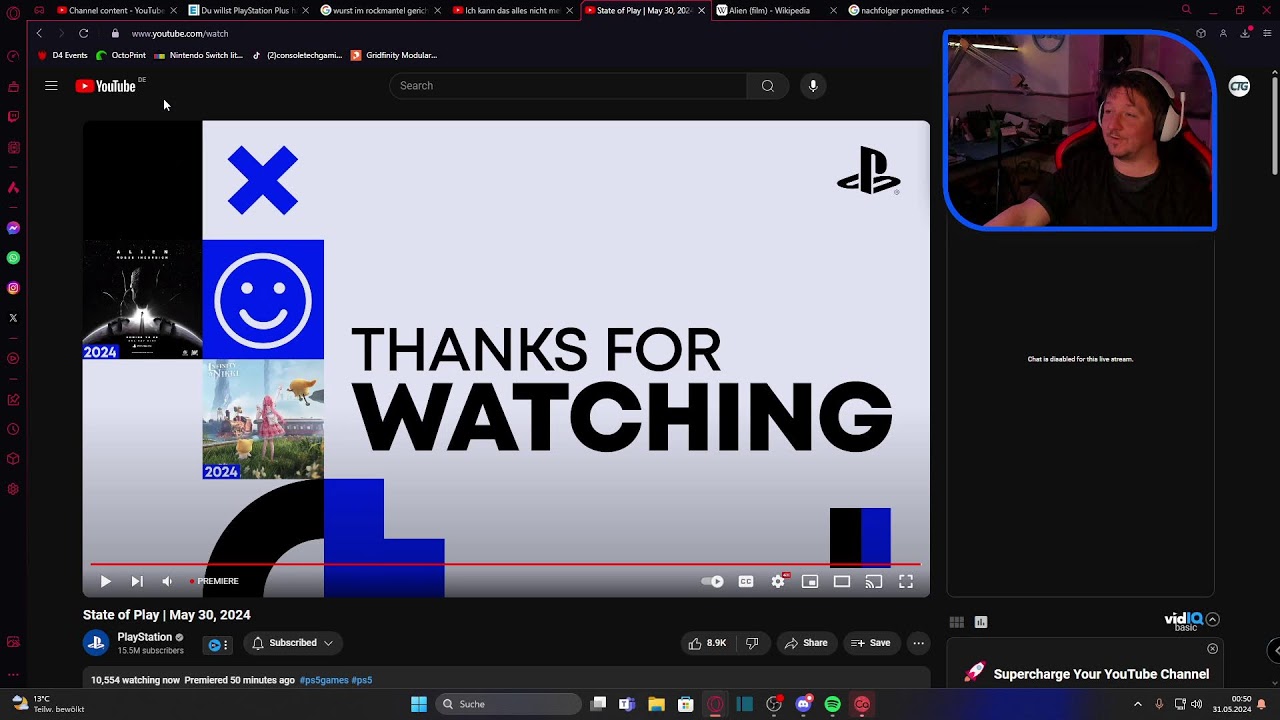Open the PlayStation channel name link
Viewport: 1280px width, 720px height.
(144, 637)
